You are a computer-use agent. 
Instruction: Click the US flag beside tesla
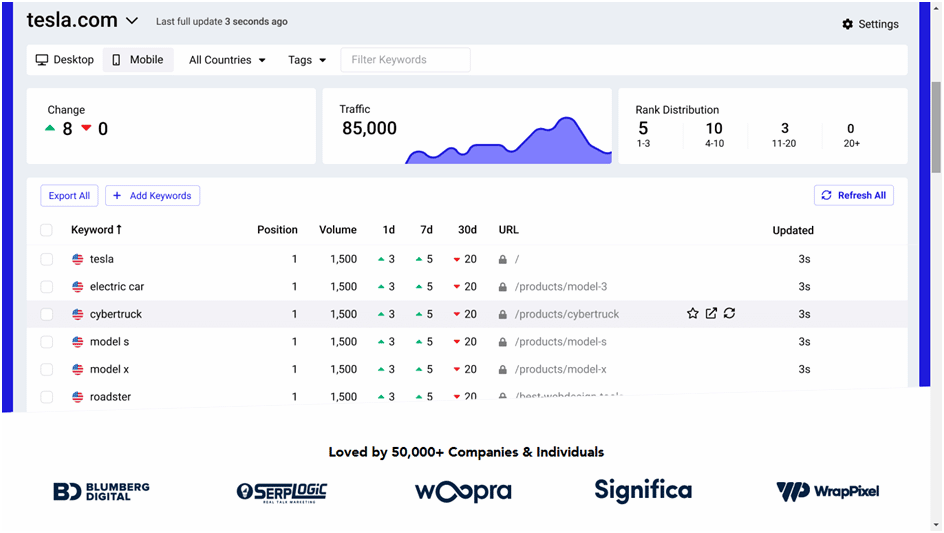78,259
